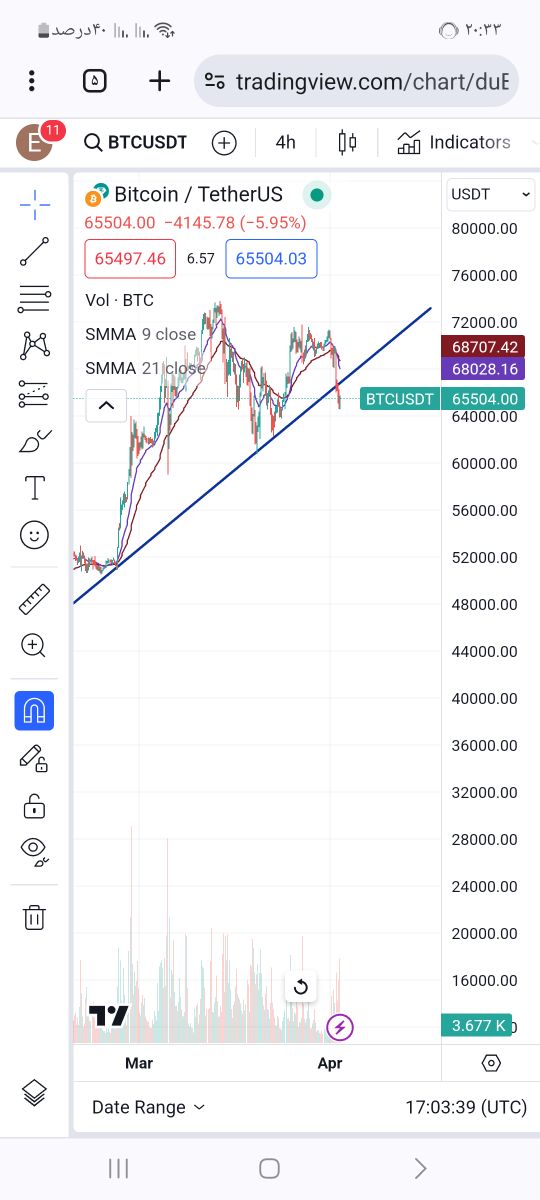Image resolution: width=540 pixels, height=1200 pixels.
Task: Toggle stay in drawing mode
Action: pyautogui.click(x=34, y=758)
